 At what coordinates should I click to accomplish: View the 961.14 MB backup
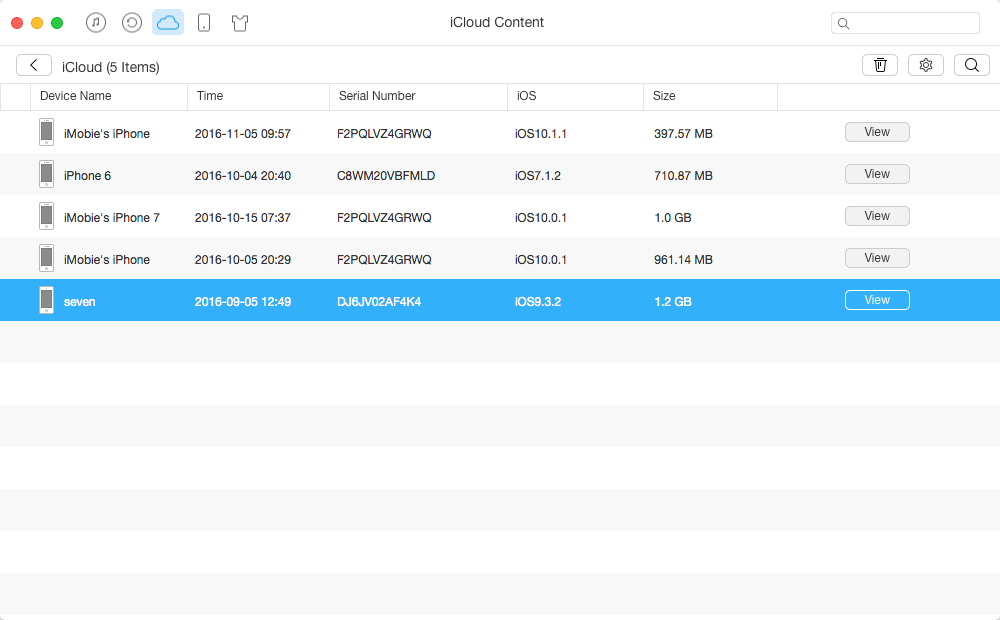pos(877,258)
